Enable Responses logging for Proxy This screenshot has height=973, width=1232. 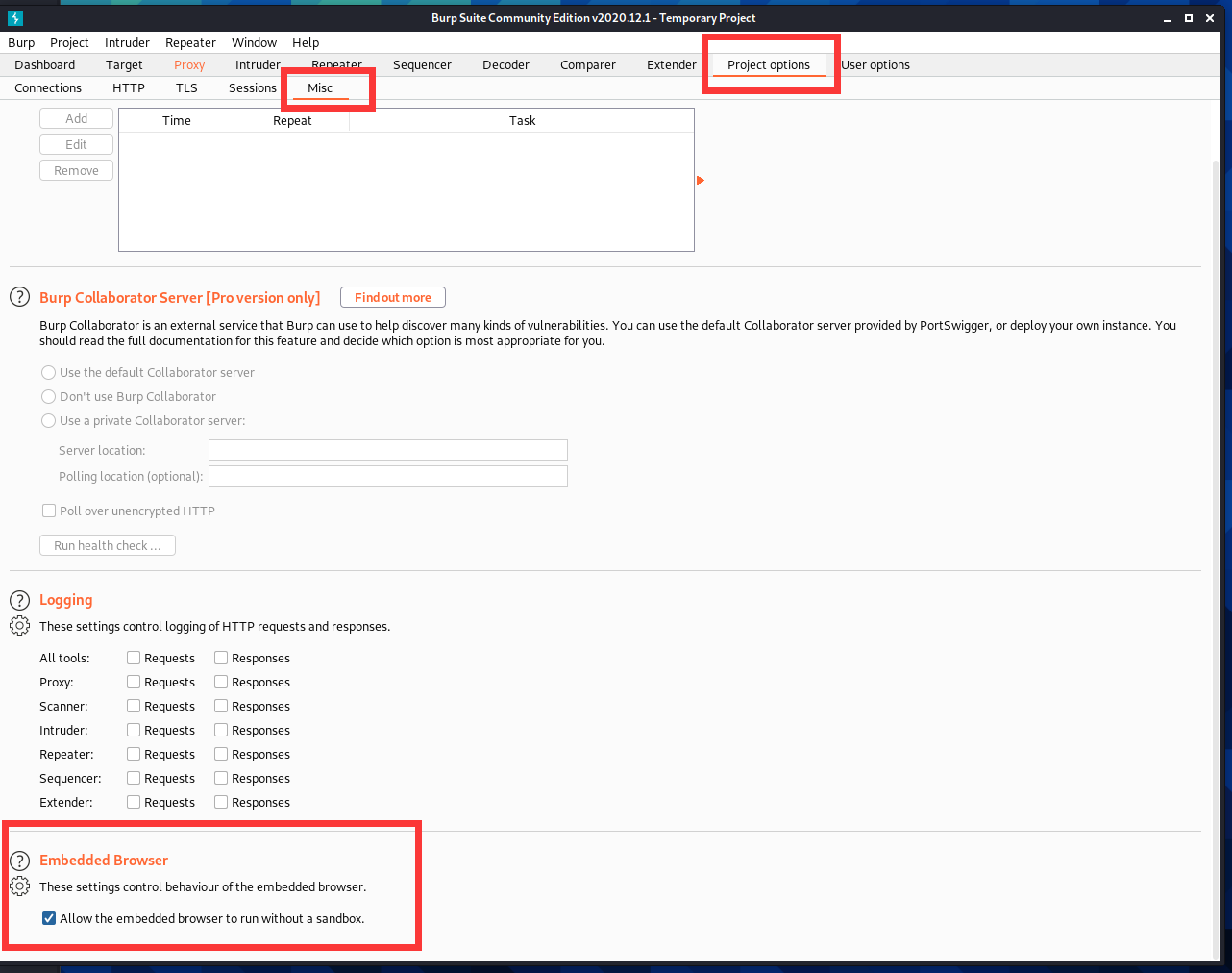click(x=221, y=682)
